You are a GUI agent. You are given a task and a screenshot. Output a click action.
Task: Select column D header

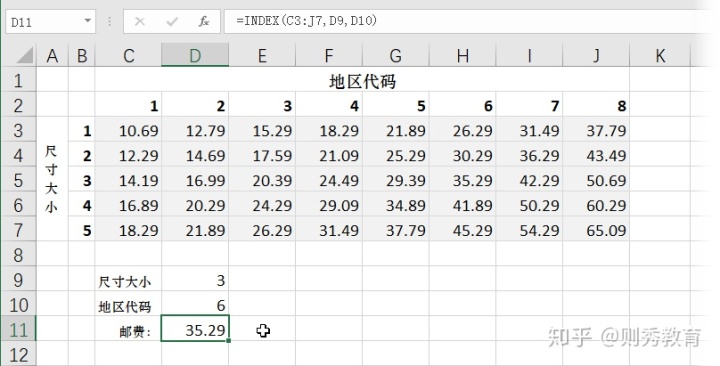(195, 56)
